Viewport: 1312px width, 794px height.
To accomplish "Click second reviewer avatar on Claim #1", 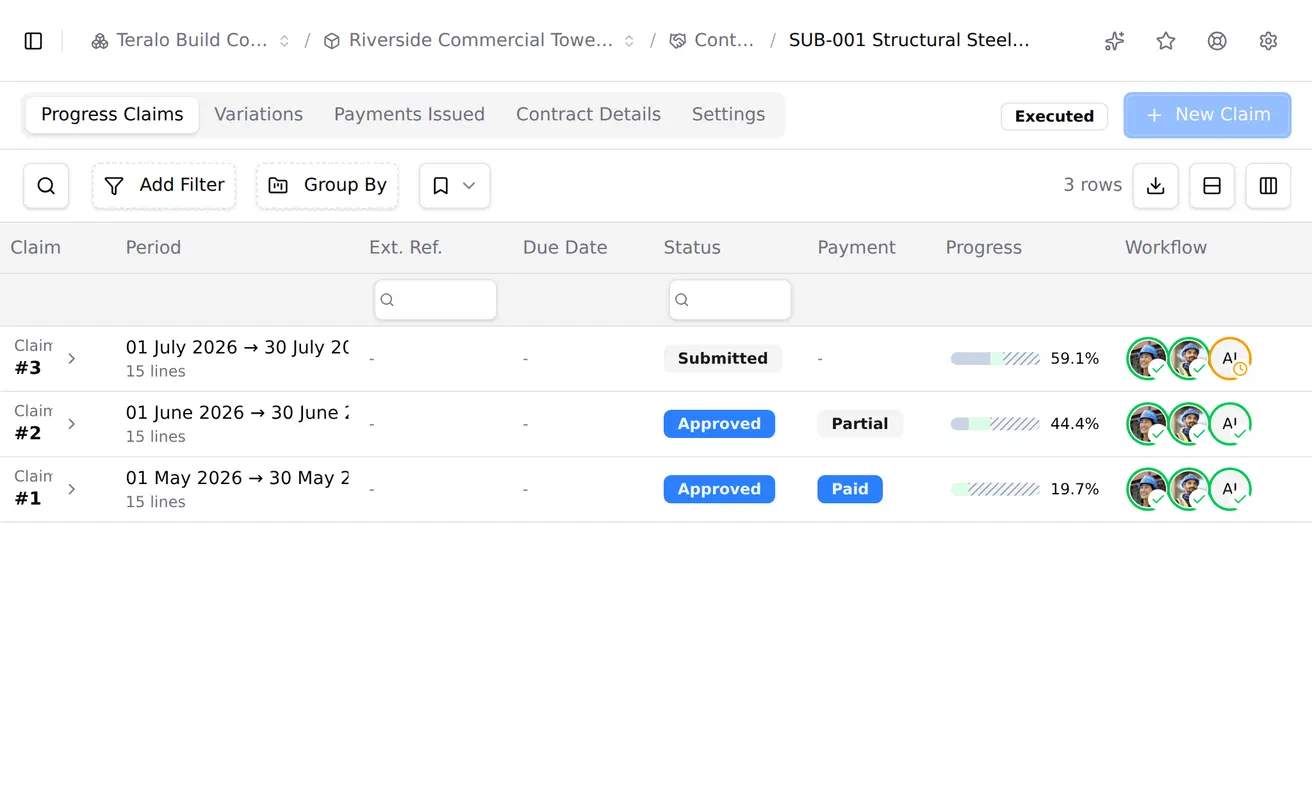I will (x=1189, y=489).
